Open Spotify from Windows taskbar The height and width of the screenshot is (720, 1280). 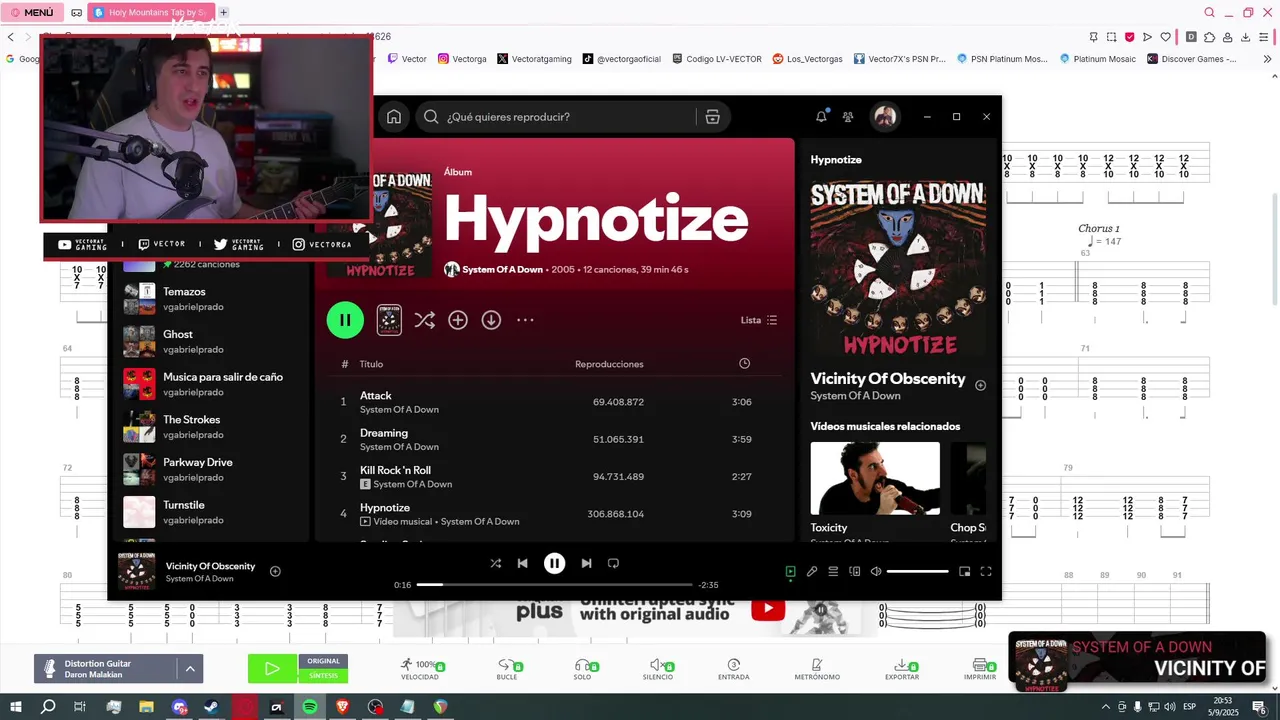click(310, 707)
